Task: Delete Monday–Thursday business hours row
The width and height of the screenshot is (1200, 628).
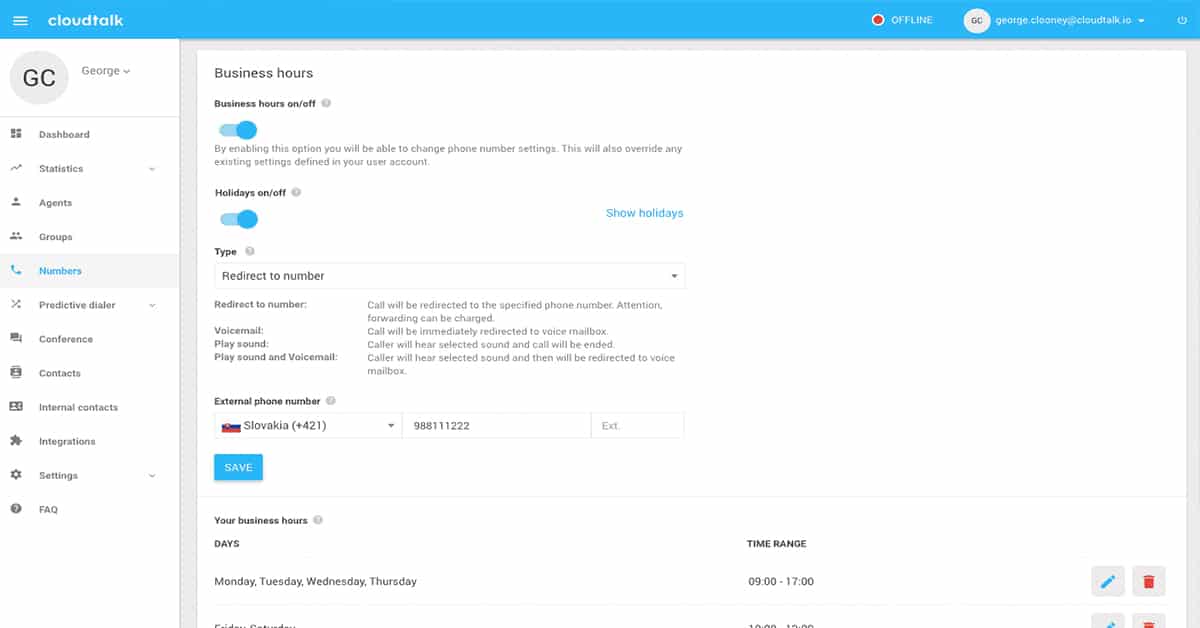Action: tap(1148, 581)
